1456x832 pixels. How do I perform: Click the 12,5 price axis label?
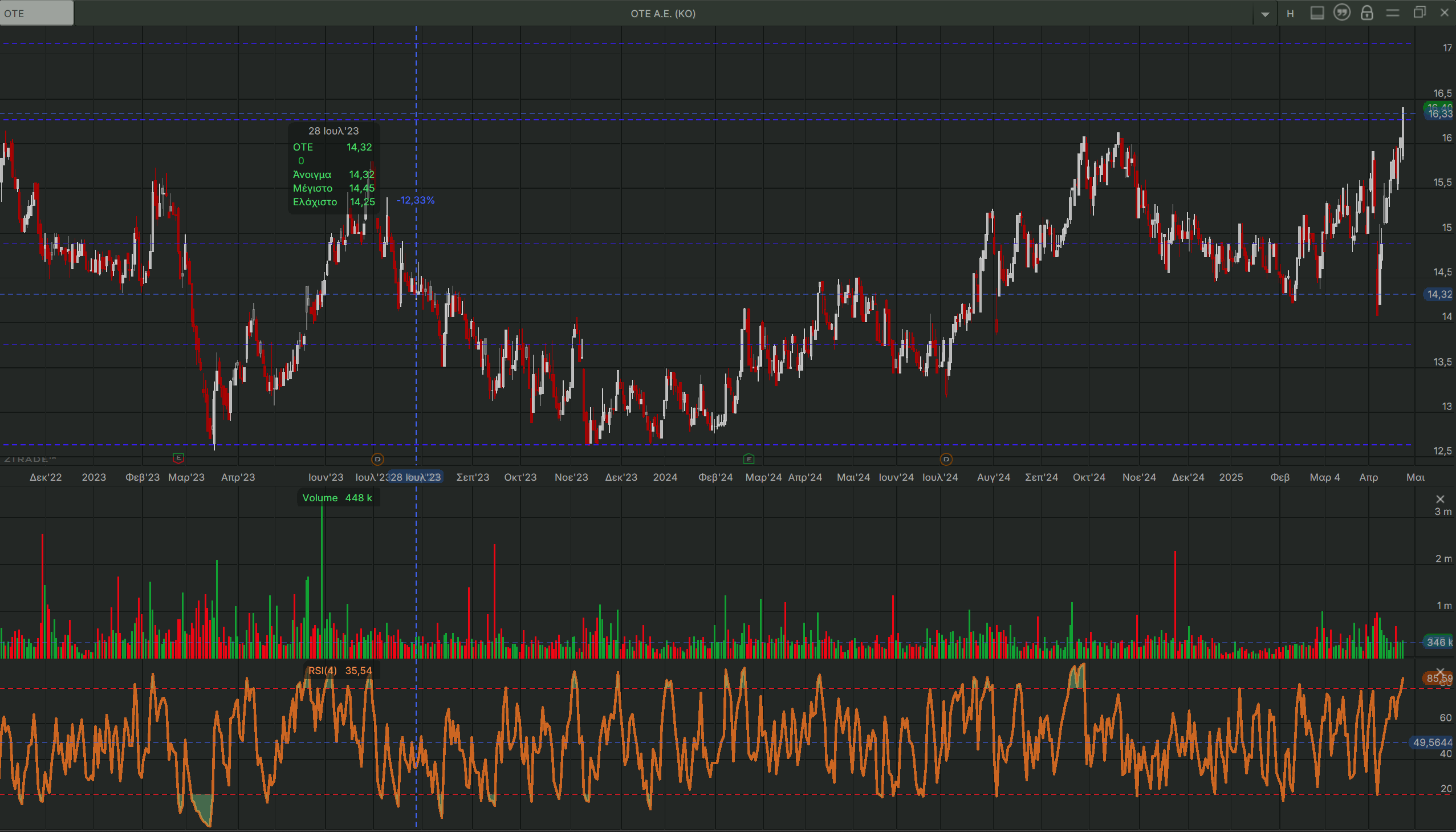[x=1442, y=451]
